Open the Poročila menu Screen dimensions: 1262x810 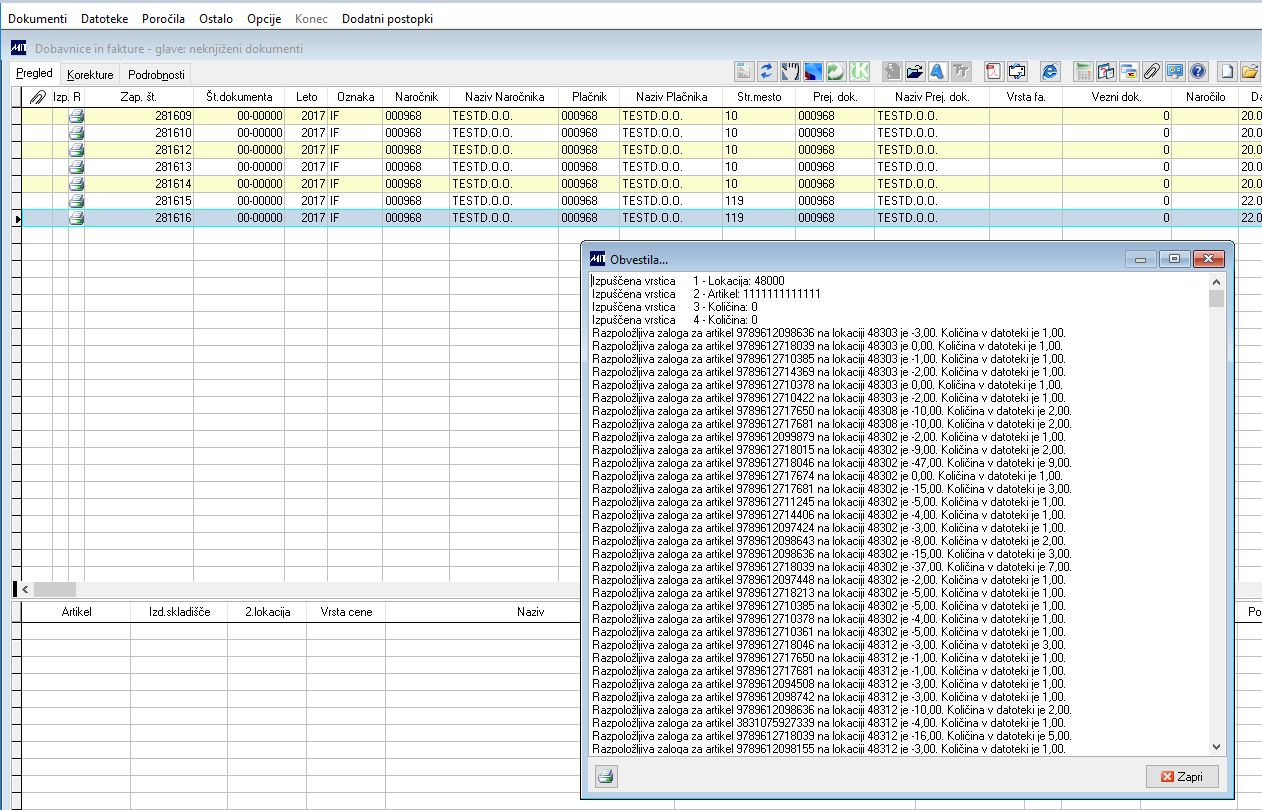163,19
